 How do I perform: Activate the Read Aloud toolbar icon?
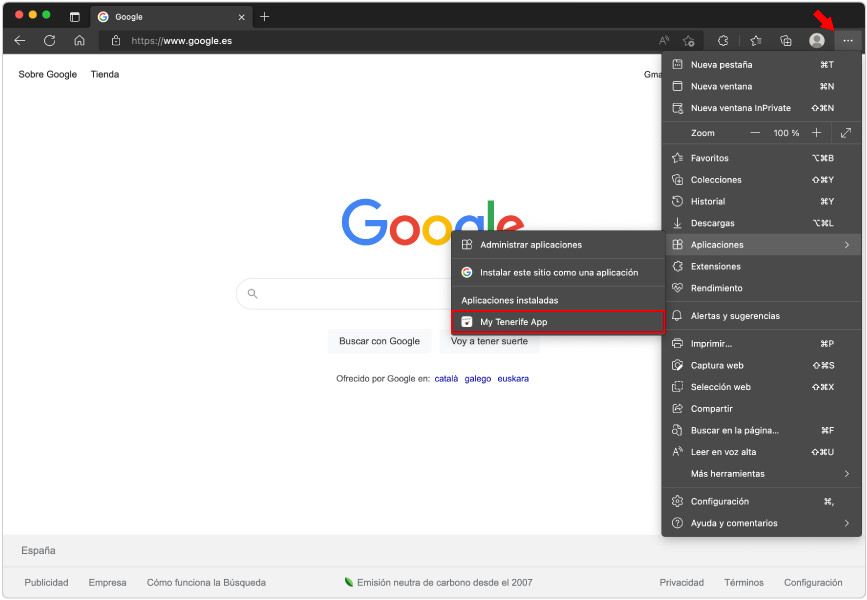pos(663,42)
